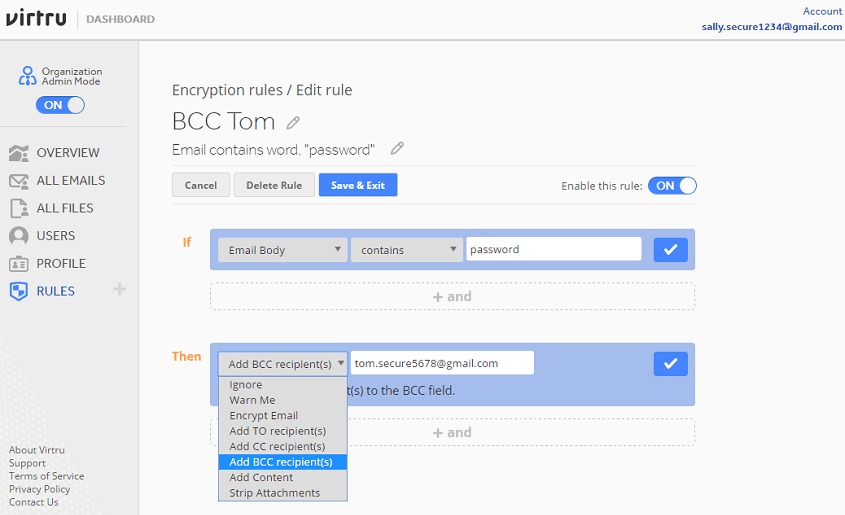Add another If condition with + and
This screenshot has width=845, height=515.
tap(452, 296)
